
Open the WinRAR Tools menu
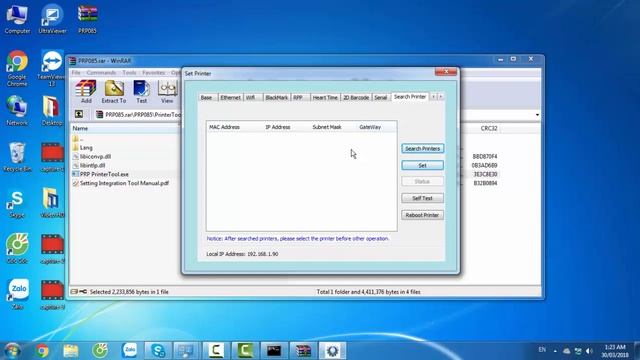point(129,73)
